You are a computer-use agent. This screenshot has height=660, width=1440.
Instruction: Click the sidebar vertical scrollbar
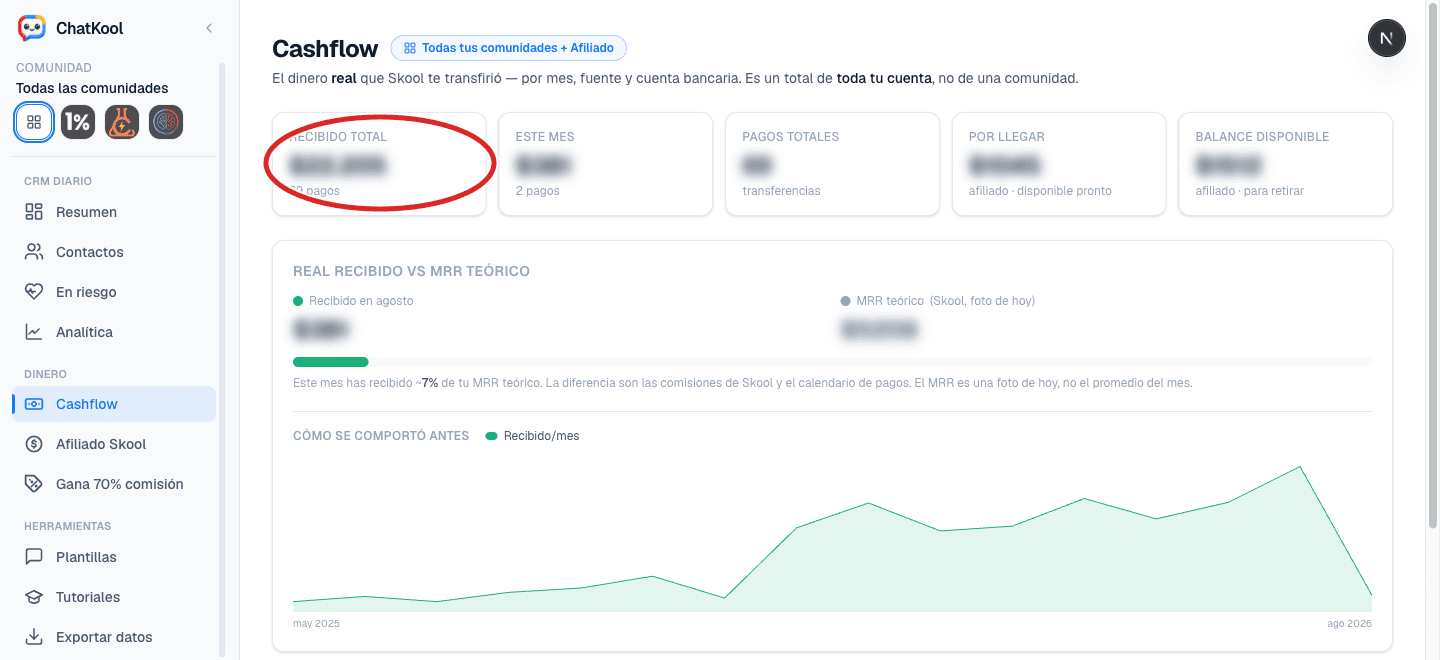(222, 360)
